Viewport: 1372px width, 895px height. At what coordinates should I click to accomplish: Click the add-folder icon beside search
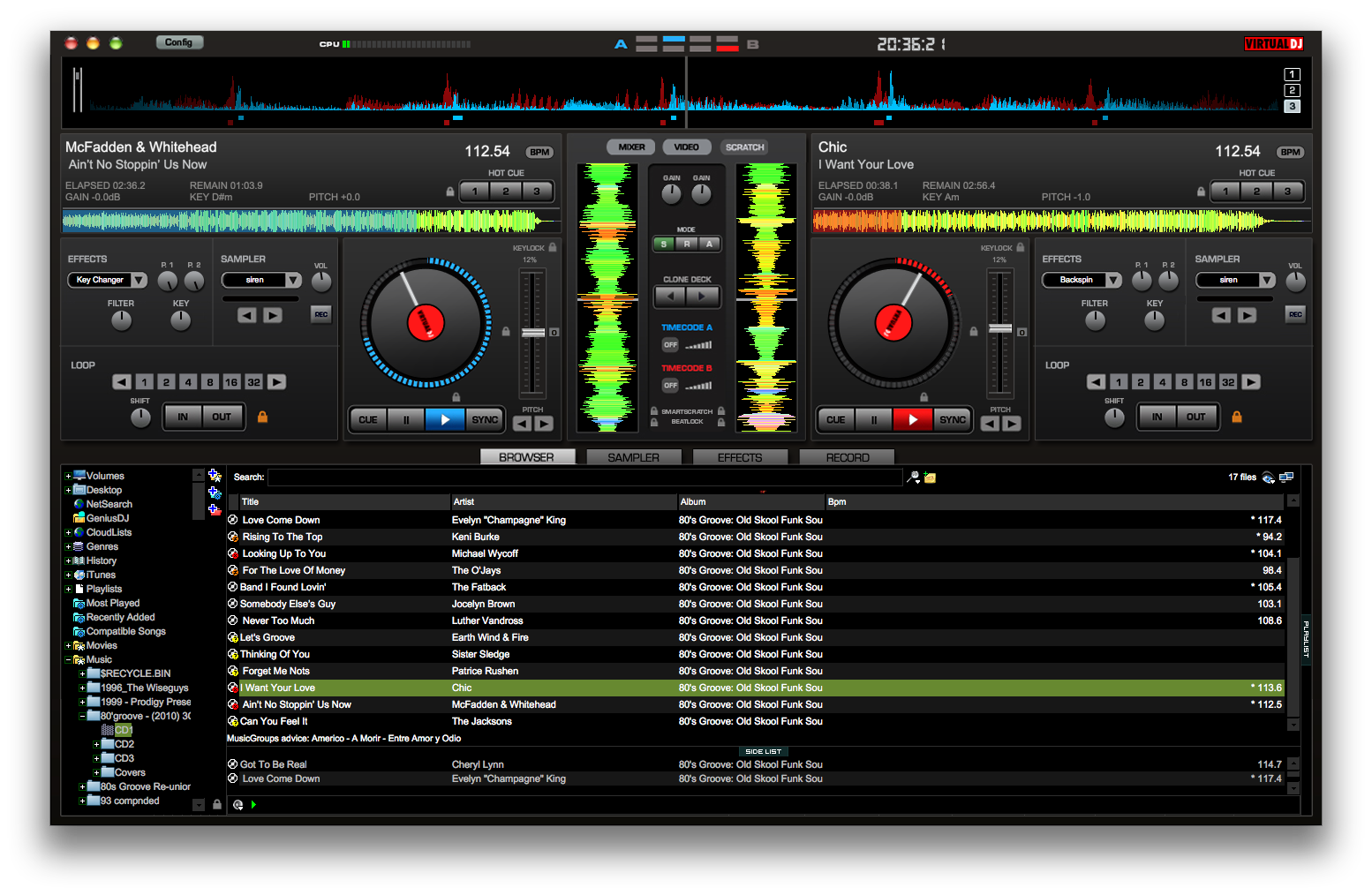[x=930, y=478]
